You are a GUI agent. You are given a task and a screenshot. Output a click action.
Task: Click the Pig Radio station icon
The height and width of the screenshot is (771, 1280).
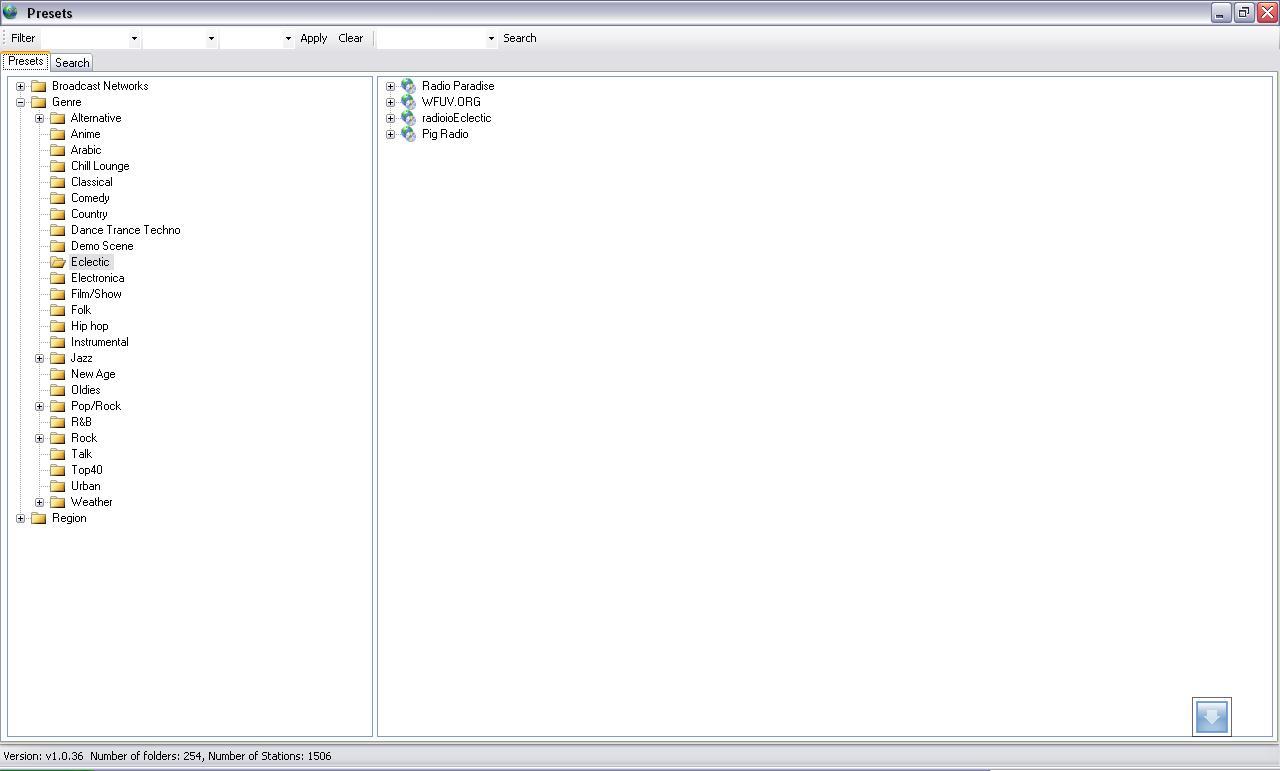coord(408,134)
